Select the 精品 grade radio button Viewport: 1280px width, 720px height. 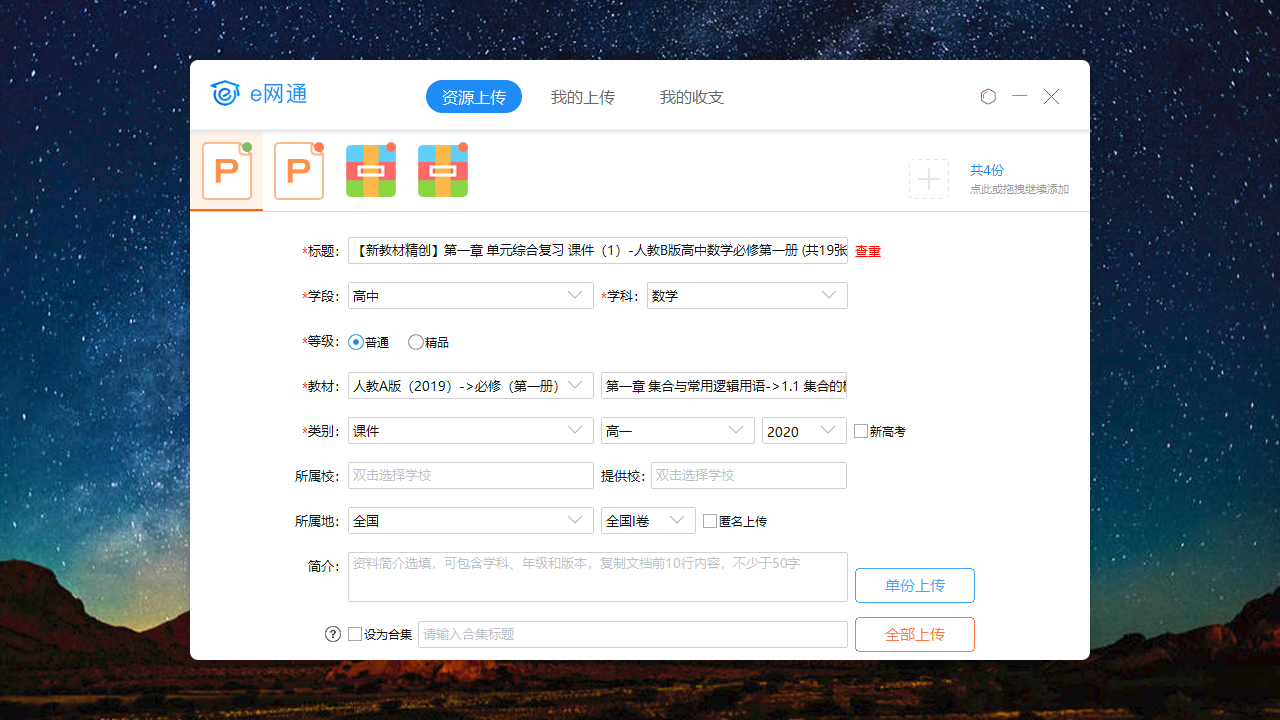point(416,342)
